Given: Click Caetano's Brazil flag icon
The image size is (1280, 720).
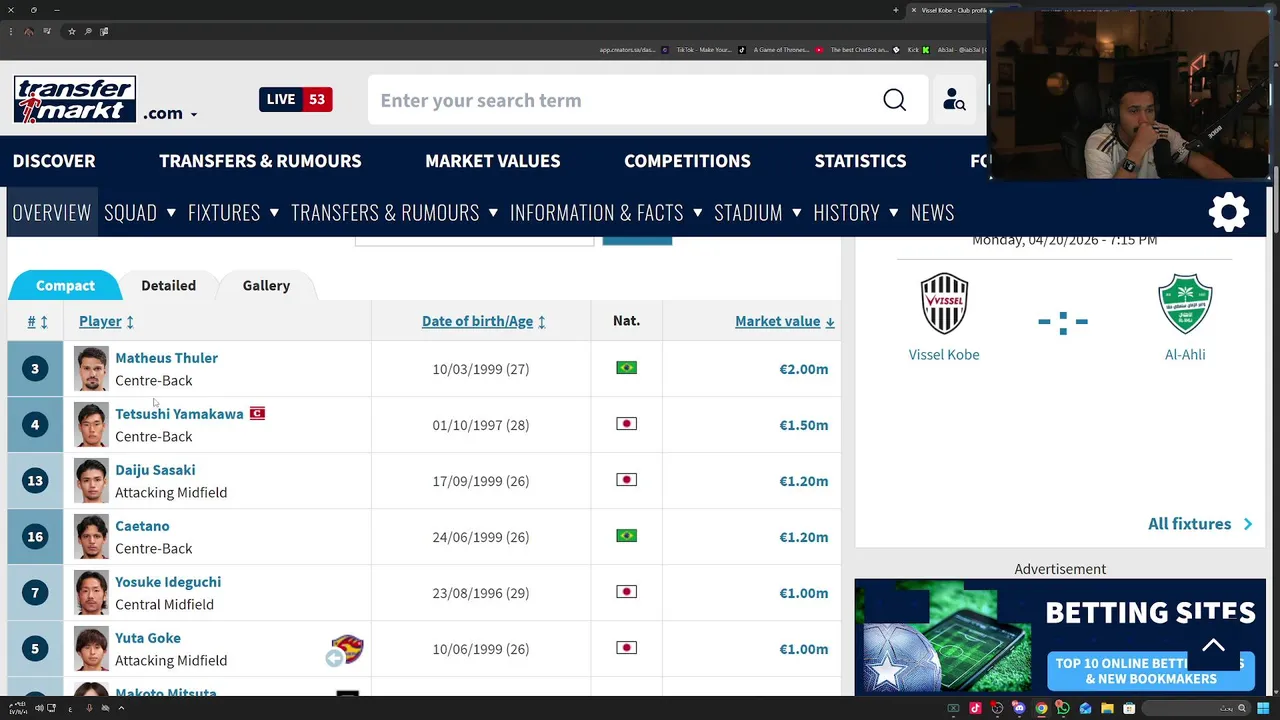Looking at the screenshot, I should pos(626,536).
